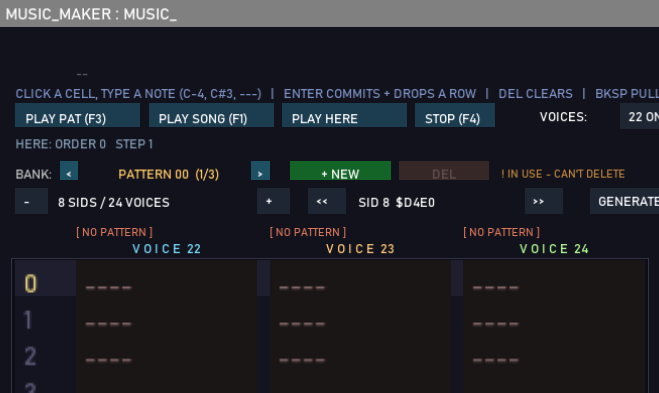Go to next bank pattern arrow
The image size is (659, 393).
pyautogui.click(x=260, y=171)
